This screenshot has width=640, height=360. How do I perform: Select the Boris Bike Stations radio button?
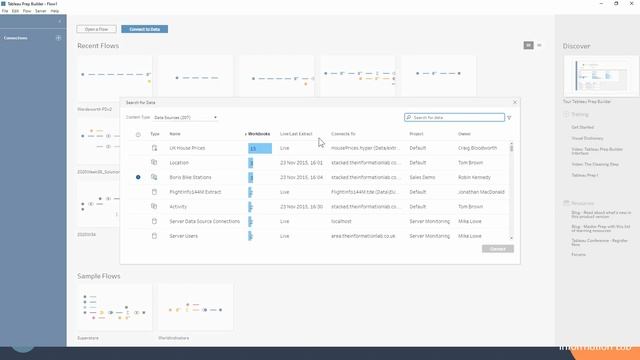pos(138,177)
